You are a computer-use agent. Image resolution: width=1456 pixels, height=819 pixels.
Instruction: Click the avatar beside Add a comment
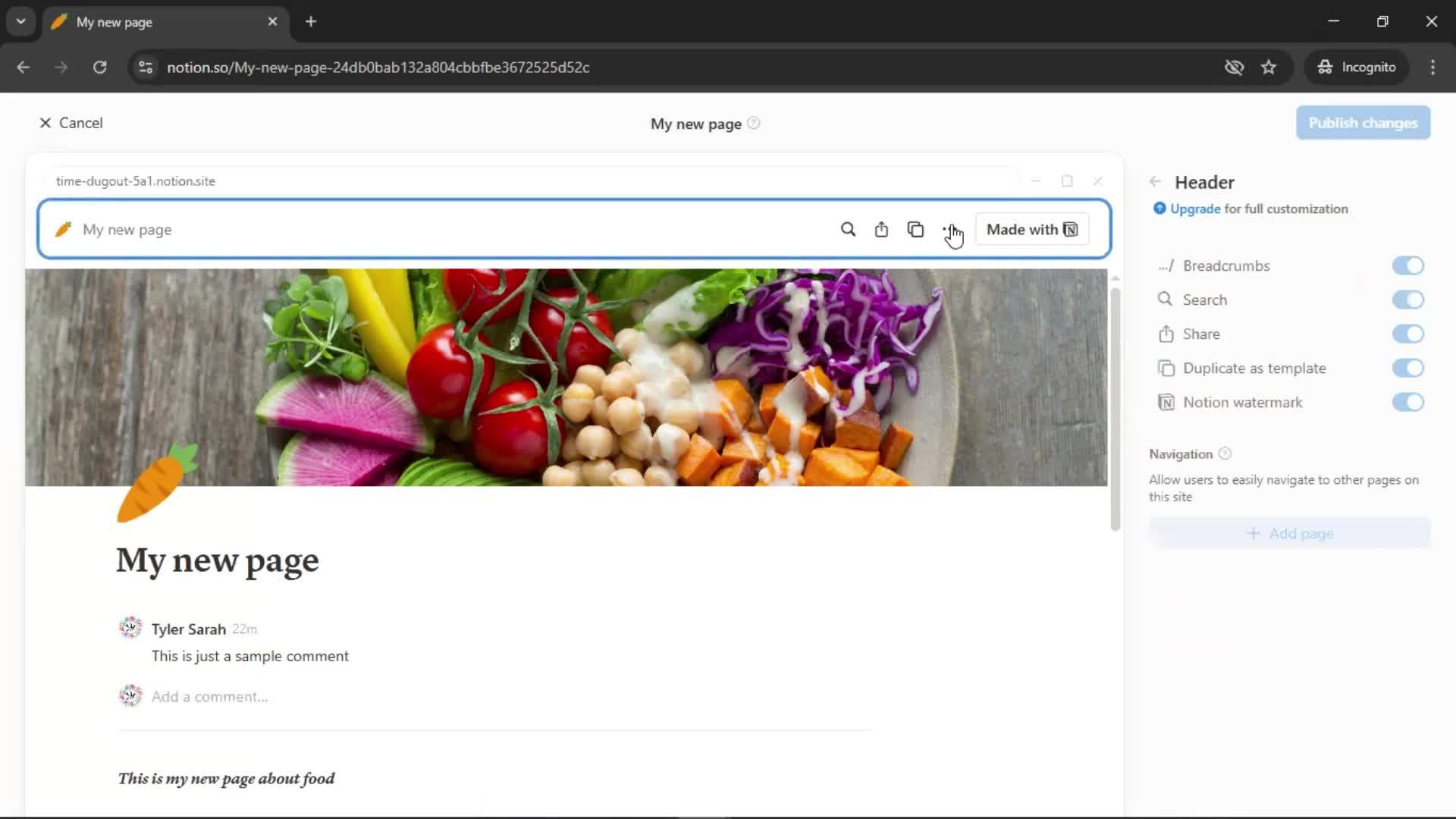click(x=130, y=695)
